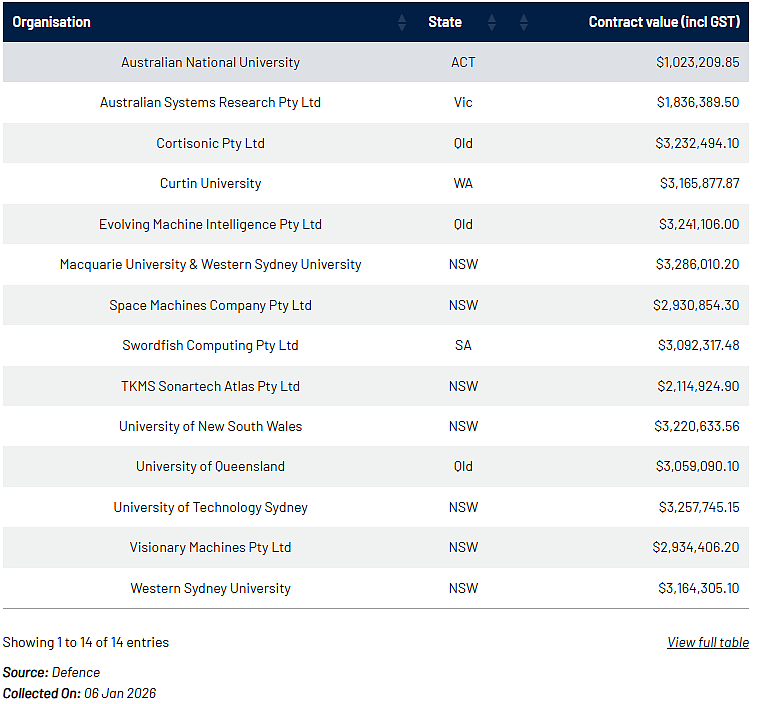
Task: Select contract value $2,930,854.30
Action: pyautogui.click(x=696, y=305)
